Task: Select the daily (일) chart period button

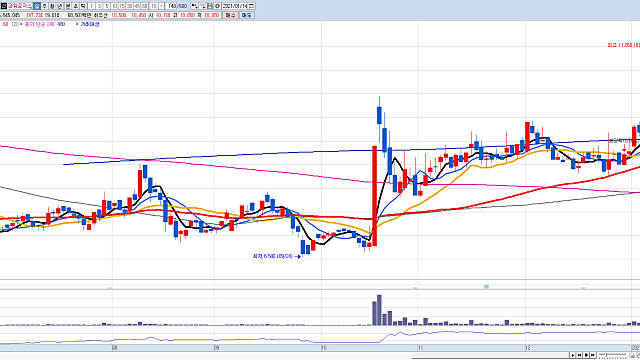Action: point(37,6)
